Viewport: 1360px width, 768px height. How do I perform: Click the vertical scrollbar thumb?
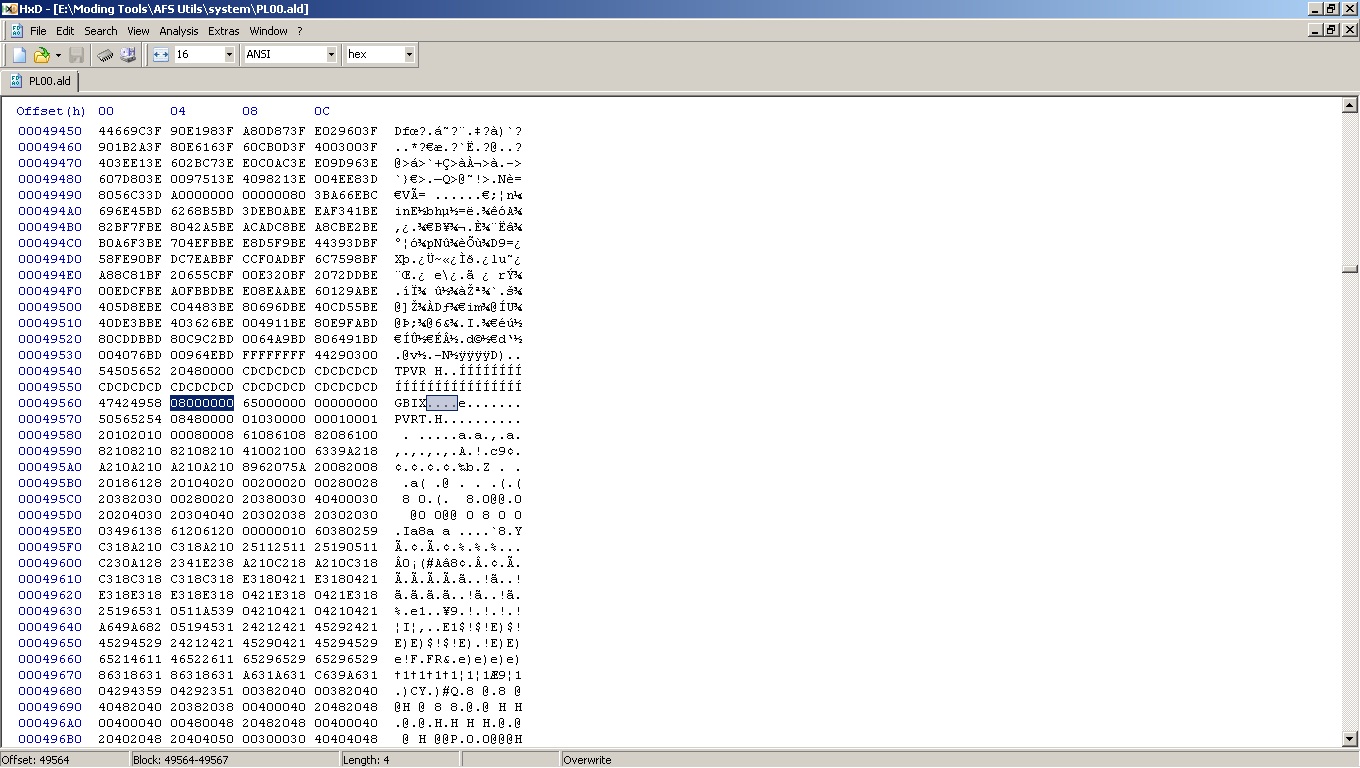tap(1349, 268)
